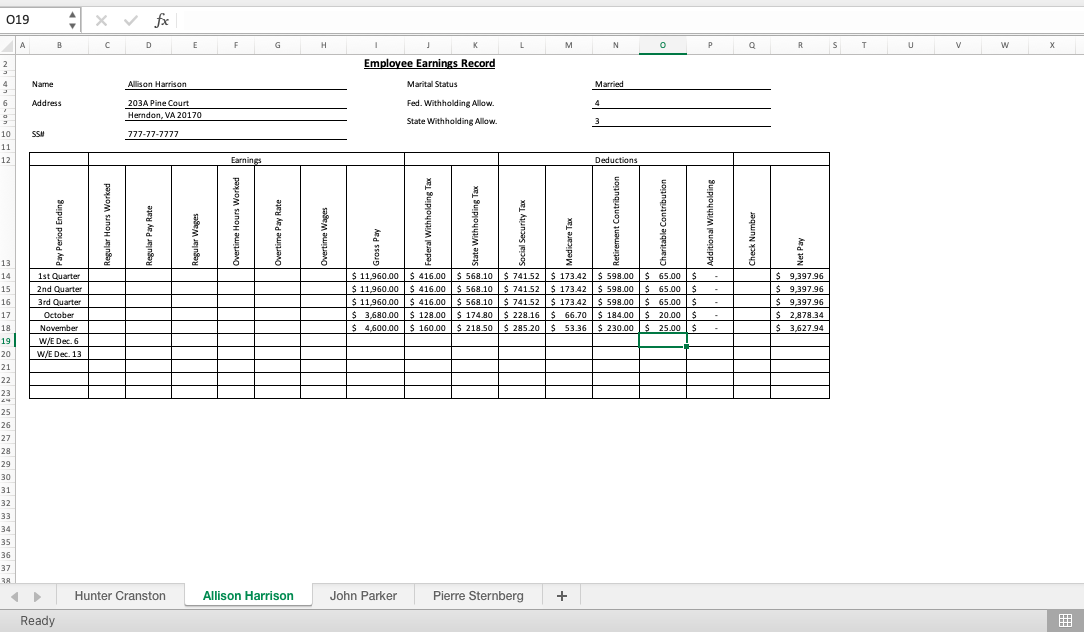Select row 19 by its header

tap(8, 340)
